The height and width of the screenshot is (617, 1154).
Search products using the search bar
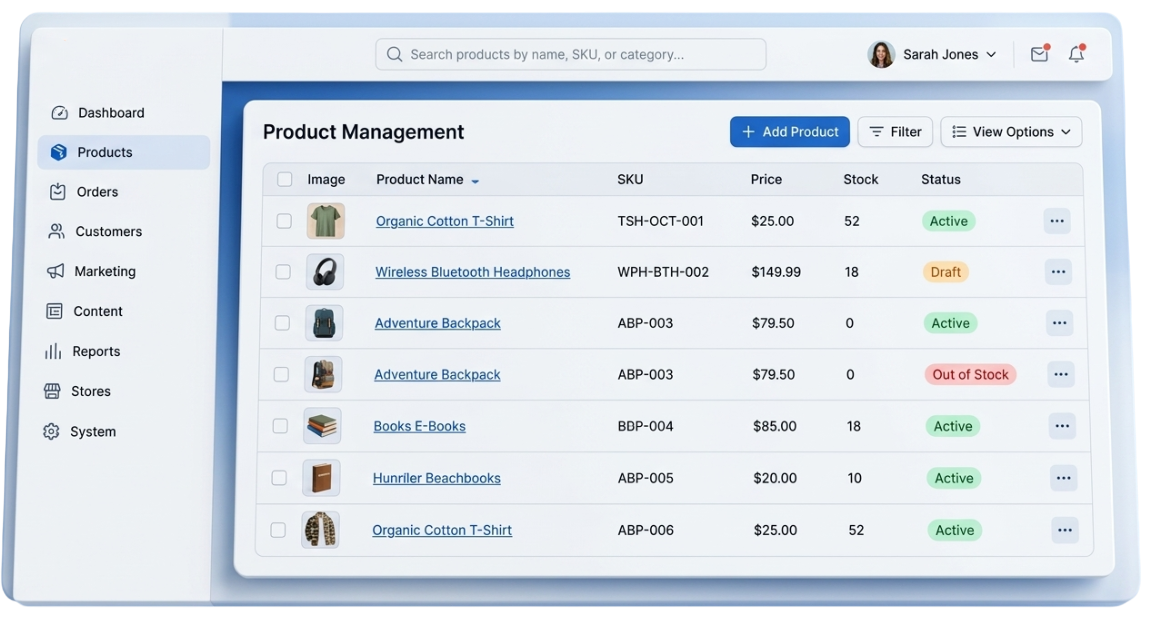tap(570, 54)
